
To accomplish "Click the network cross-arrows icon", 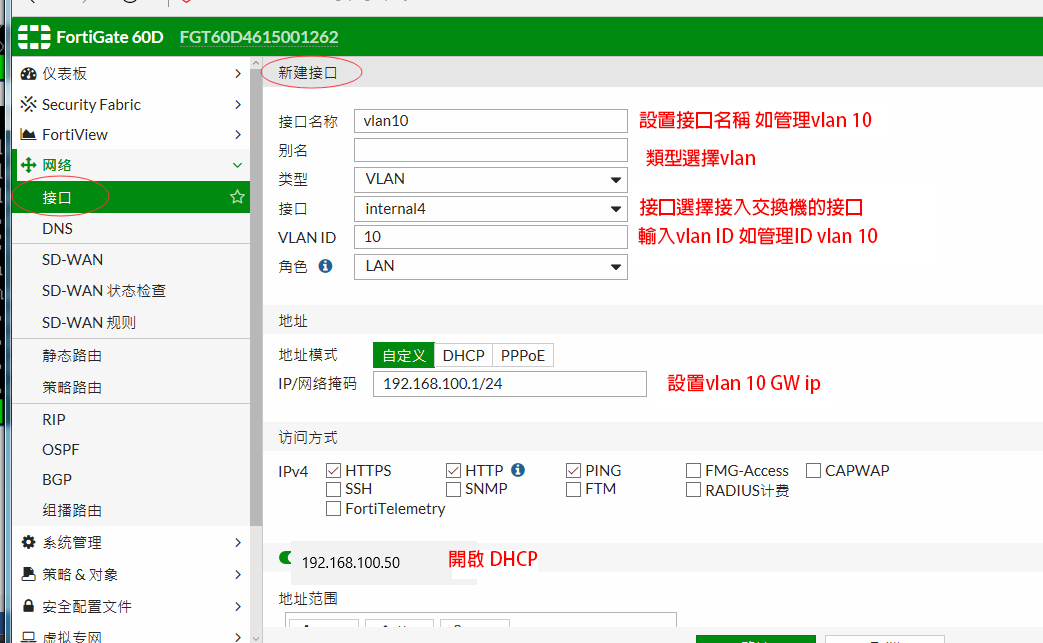I will coord(28,165).
